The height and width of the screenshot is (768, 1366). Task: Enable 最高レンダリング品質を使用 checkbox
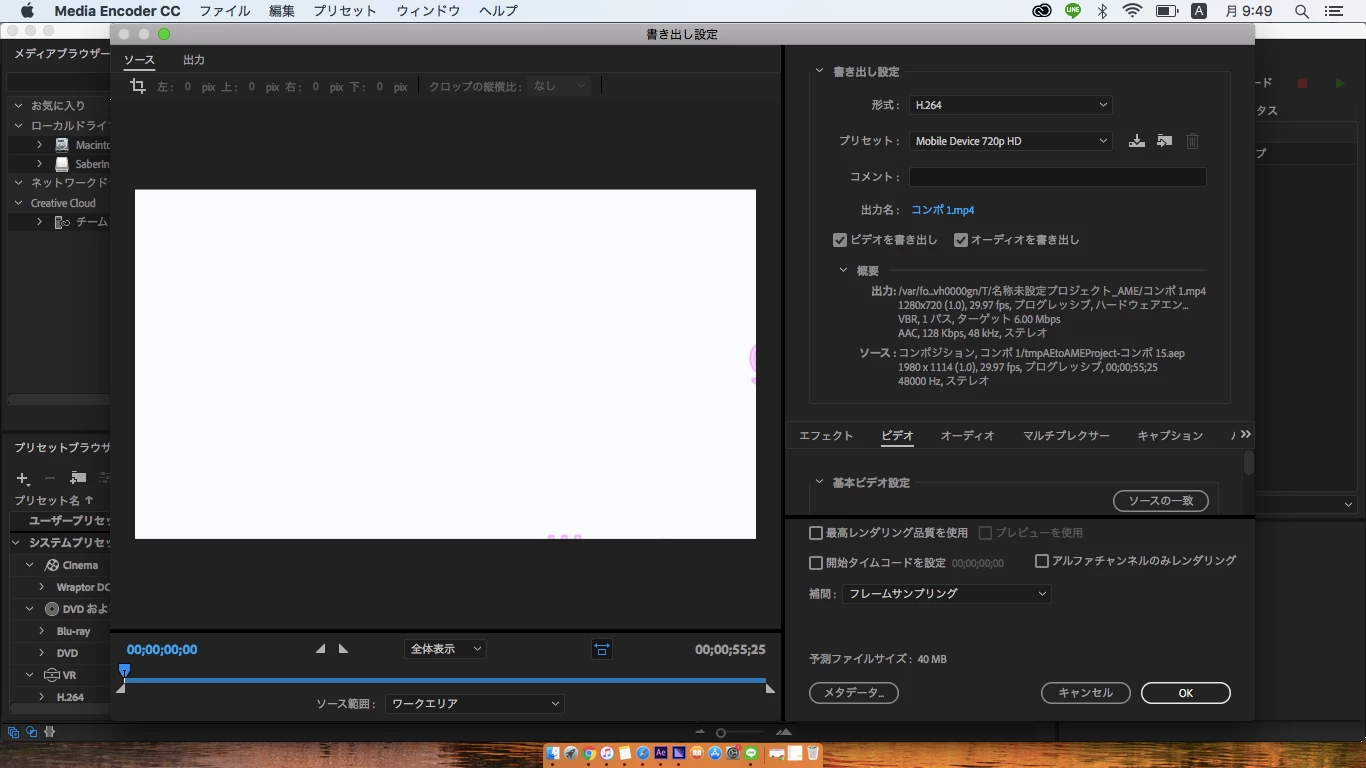coord(816,533)
